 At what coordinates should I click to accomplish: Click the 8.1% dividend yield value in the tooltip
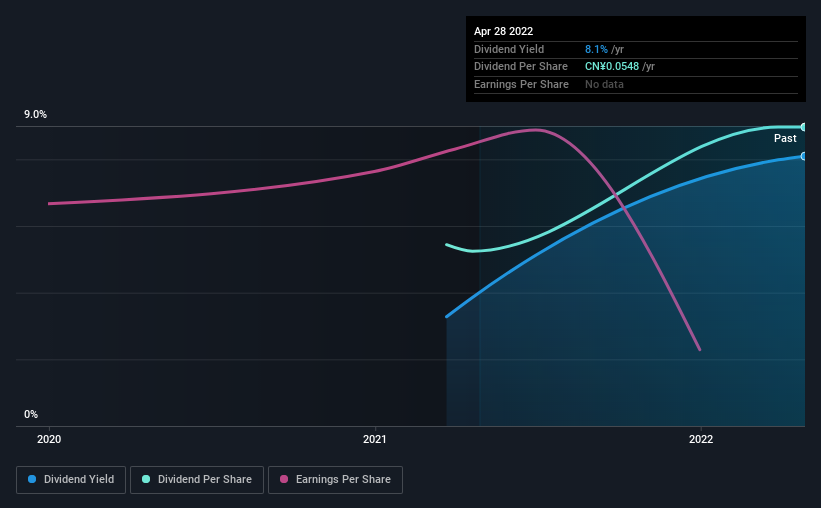tap(596, 49)
